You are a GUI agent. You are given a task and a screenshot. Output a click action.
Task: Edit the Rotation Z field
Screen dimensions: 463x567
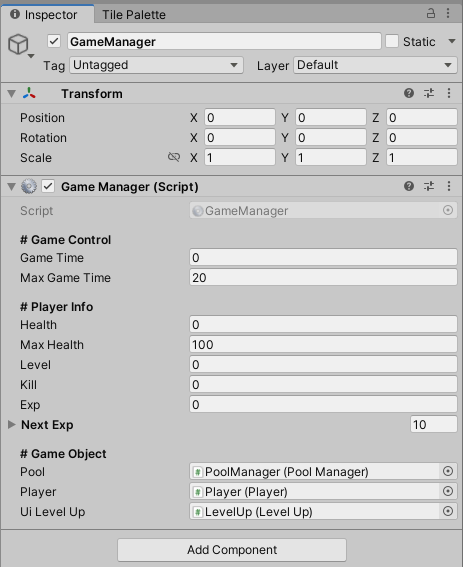[422, 137]
